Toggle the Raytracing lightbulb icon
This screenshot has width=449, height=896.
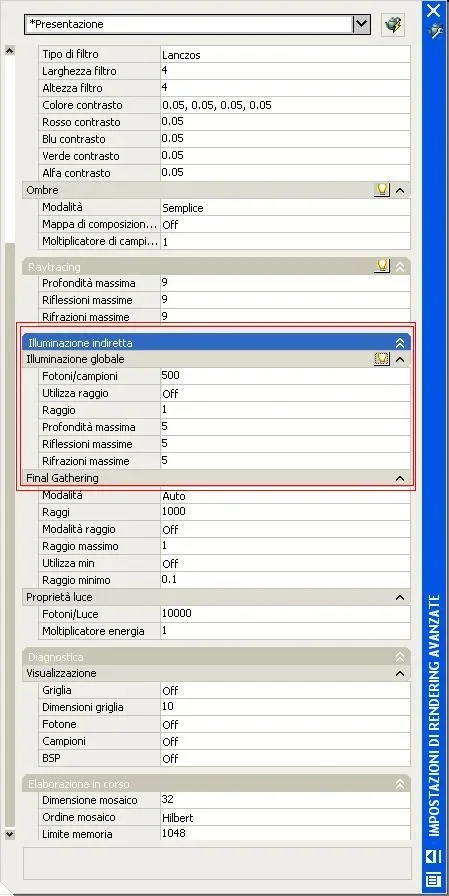click(382, 266)
